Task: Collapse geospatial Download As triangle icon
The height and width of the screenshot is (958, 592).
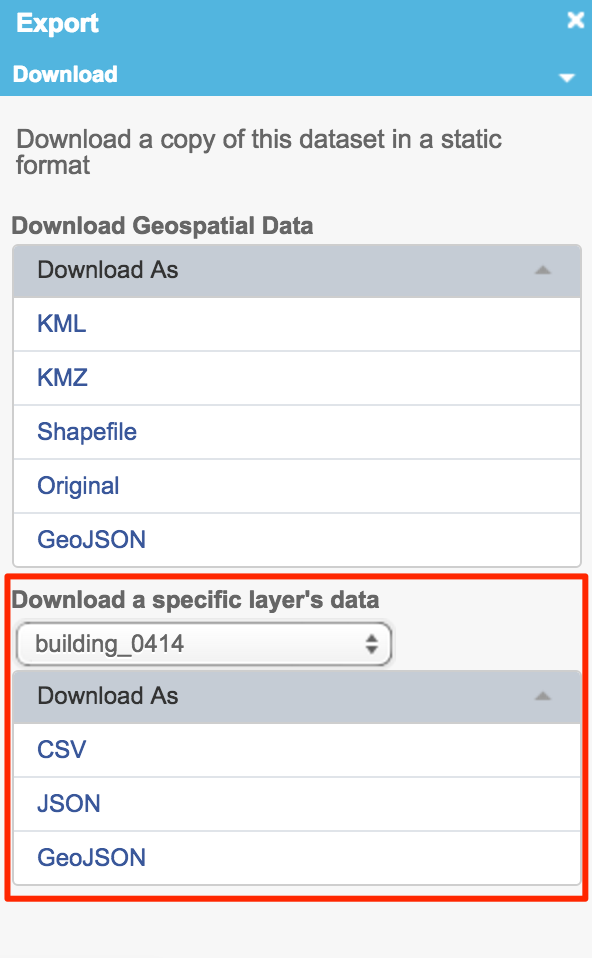Action: (543, 270)
